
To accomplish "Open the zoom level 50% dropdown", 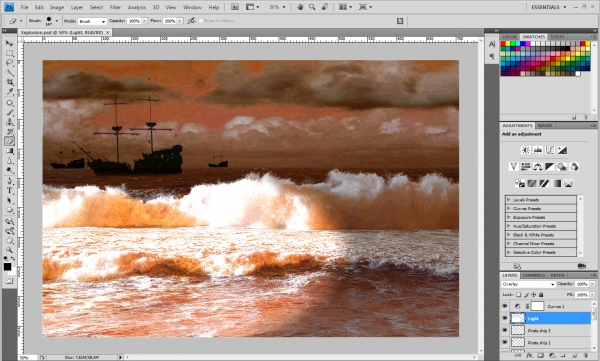I will pyautogui.click(x=284, y=7).
